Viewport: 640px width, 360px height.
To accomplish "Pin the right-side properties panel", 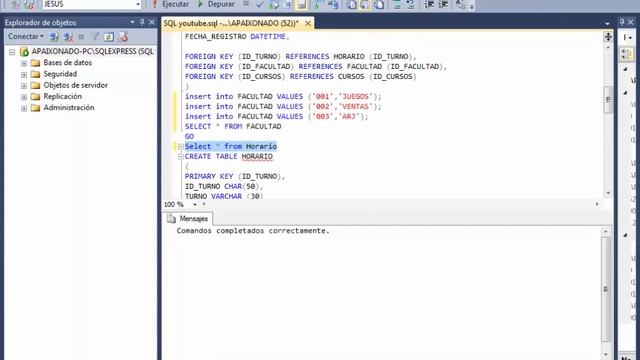I will [x=622, y=22].
